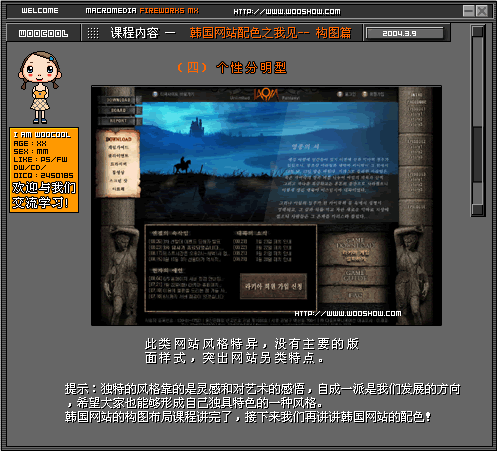Click the pixel girl avatar
The height and width of the screenshot is (451, 497).
pos(40,87)
